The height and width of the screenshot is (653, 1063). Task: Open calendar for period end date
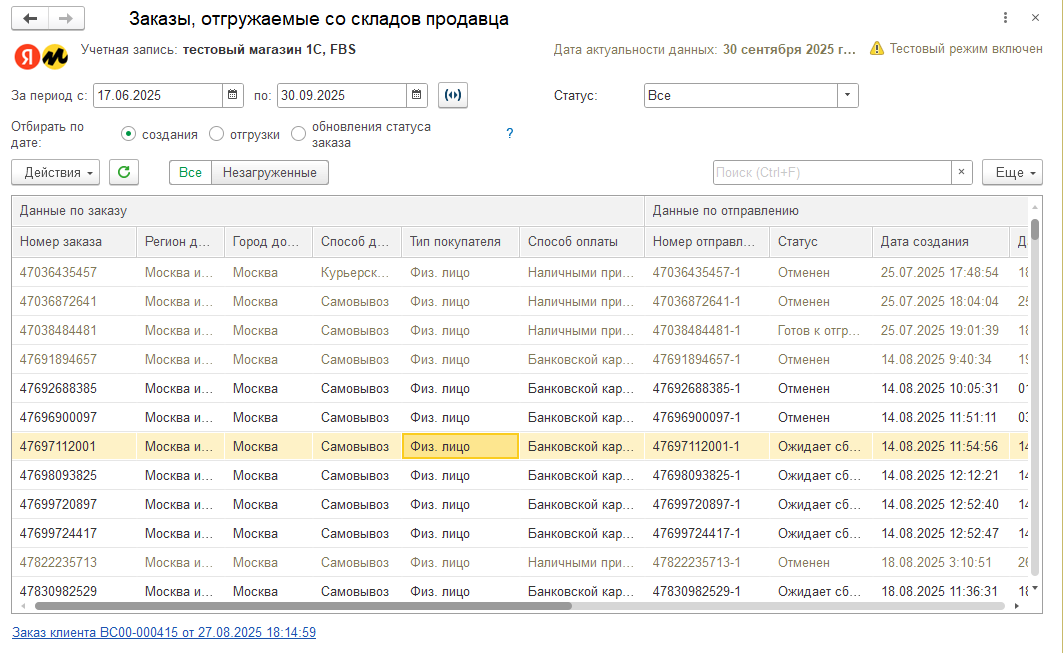(x=417, y=95)
